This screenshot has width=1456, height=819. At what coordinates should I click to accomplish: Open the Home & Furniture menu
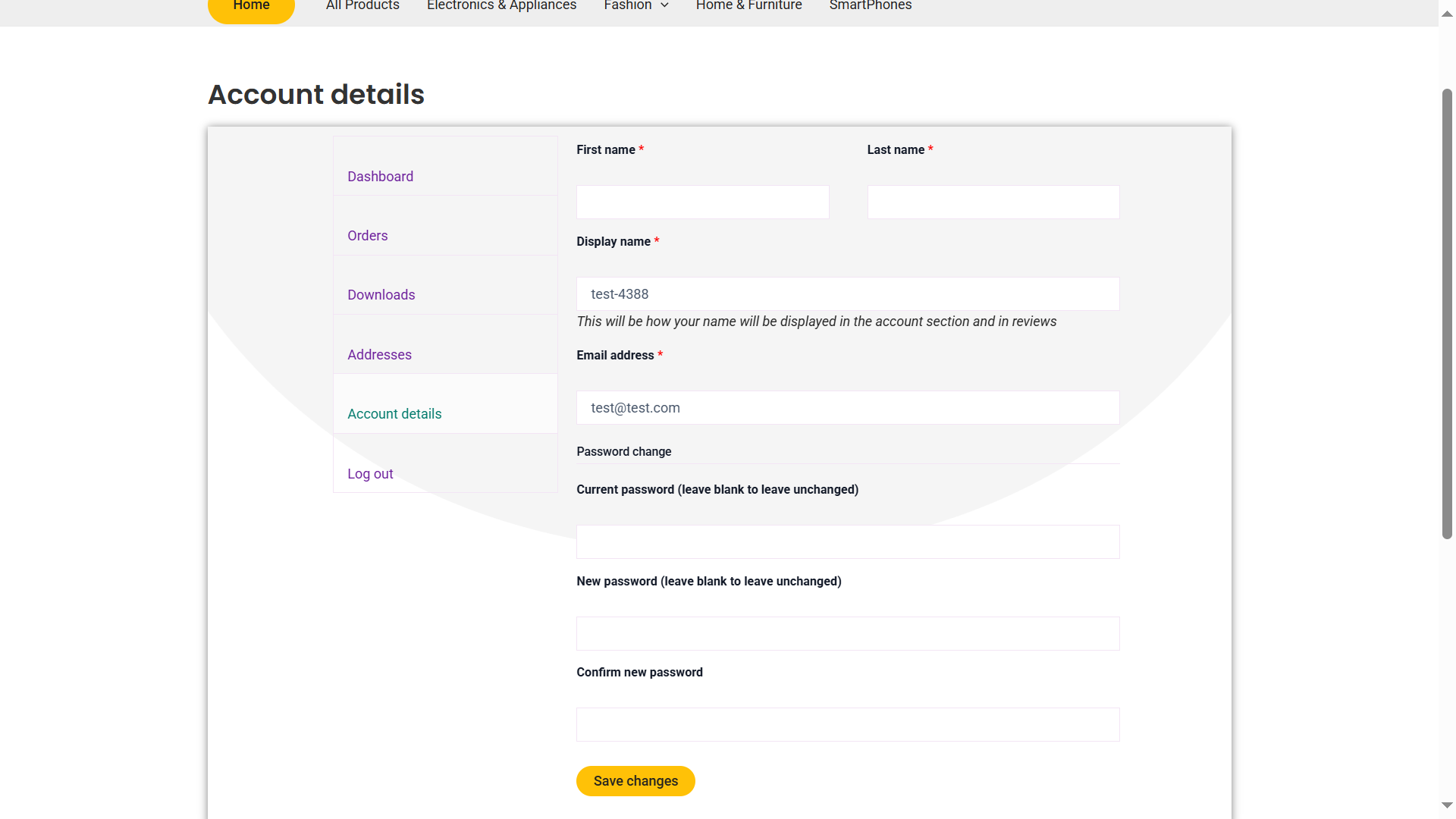(748, 6)
